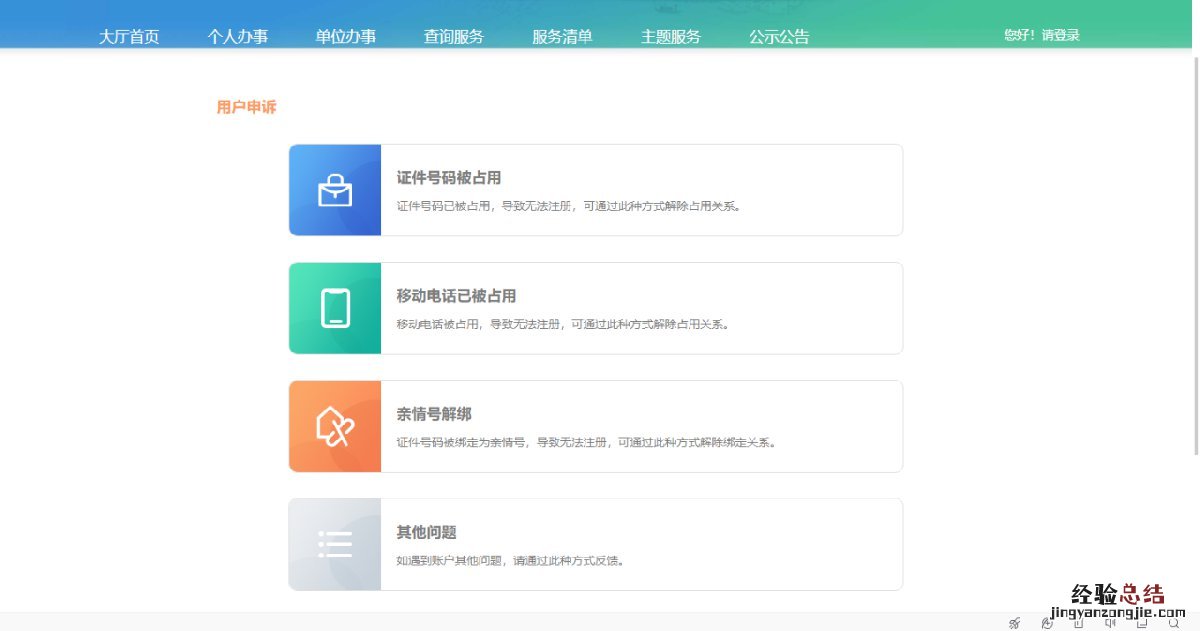This screenshot has height=631, width=1200.
Task: Click the magnifier icon in bottom bar
Action: [x=1174, y=623]
